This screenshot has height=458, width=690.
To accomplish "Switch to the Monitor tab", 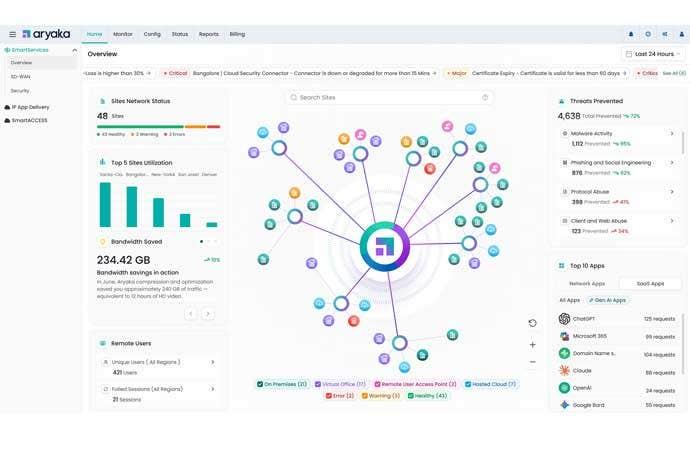I will pyautogui.click(x=122, y=34).
